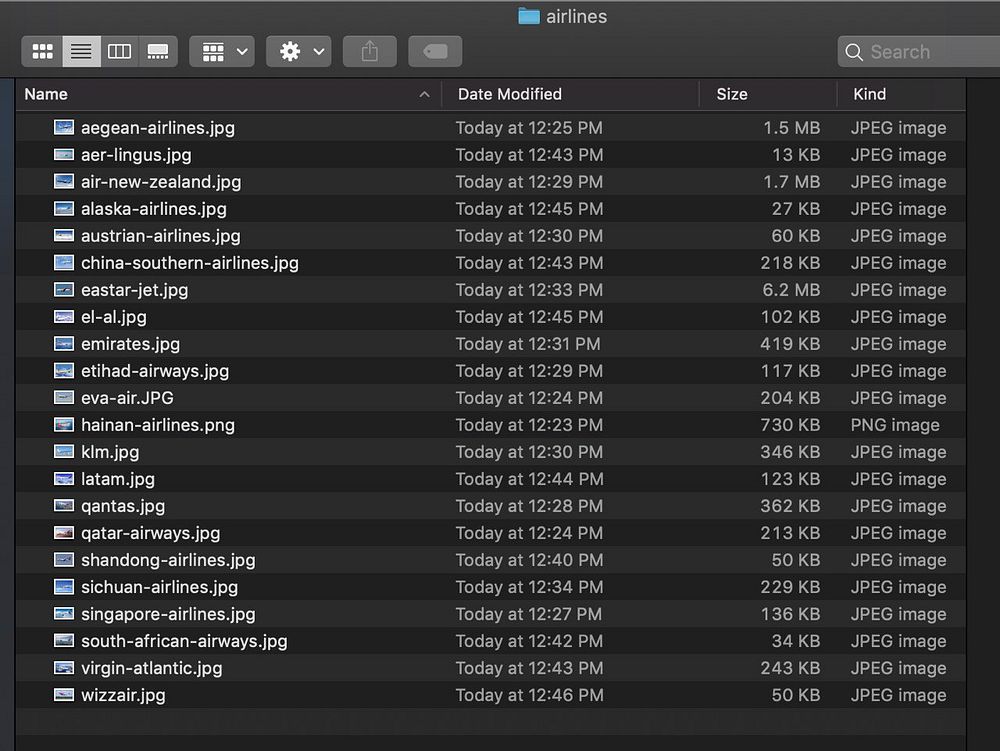Image resolution: width=1000 pixels, height=751 pixels.
Task: Click the eastar-jet.jpg file icon
Action: click(x=64, y=289)
